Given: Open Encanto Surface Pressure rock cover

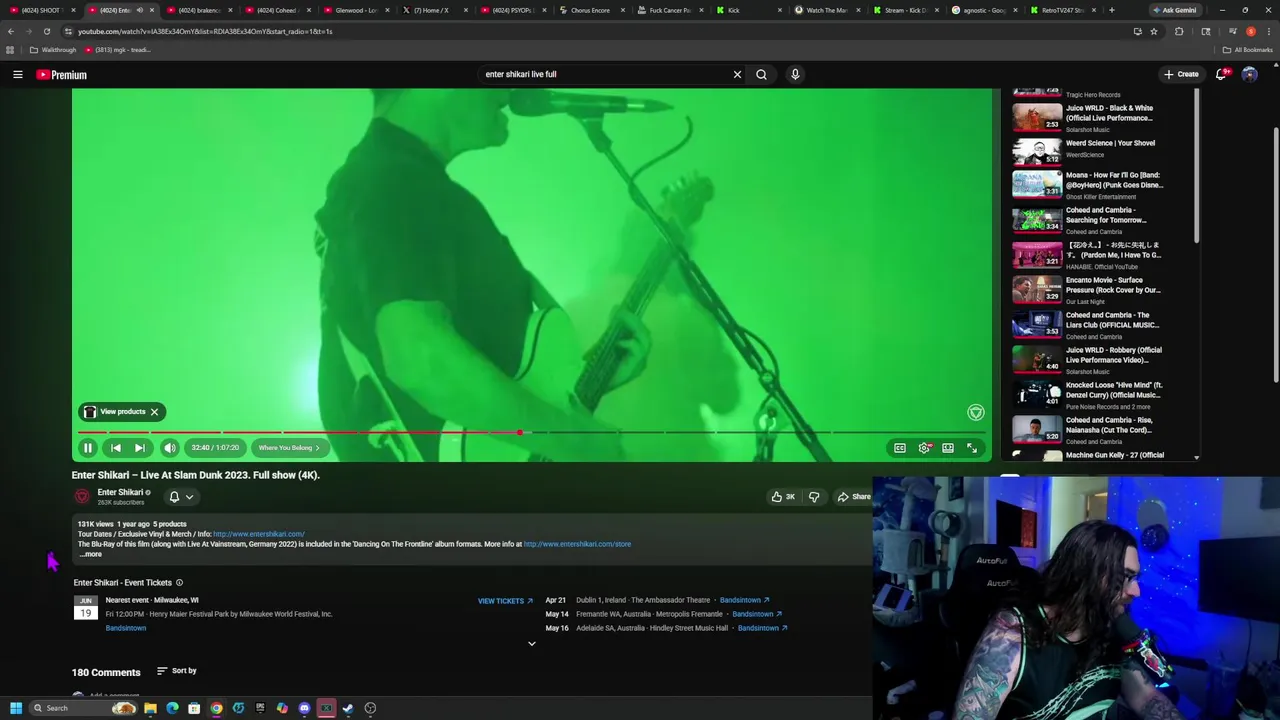Looking at the screenshot, I should [x=1088, y=290].
